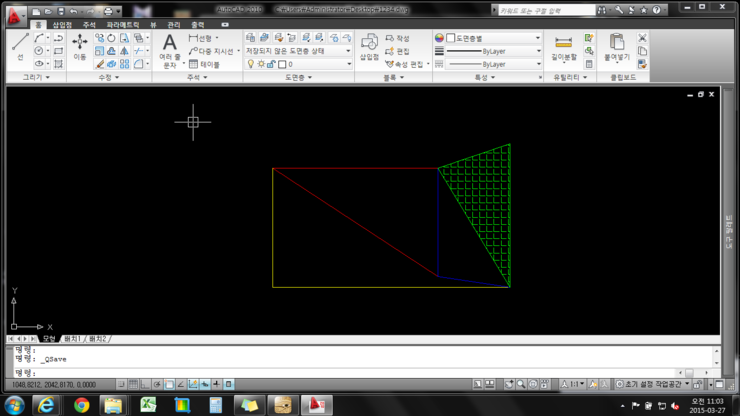Activate the Mirror tool

point(124,51)
